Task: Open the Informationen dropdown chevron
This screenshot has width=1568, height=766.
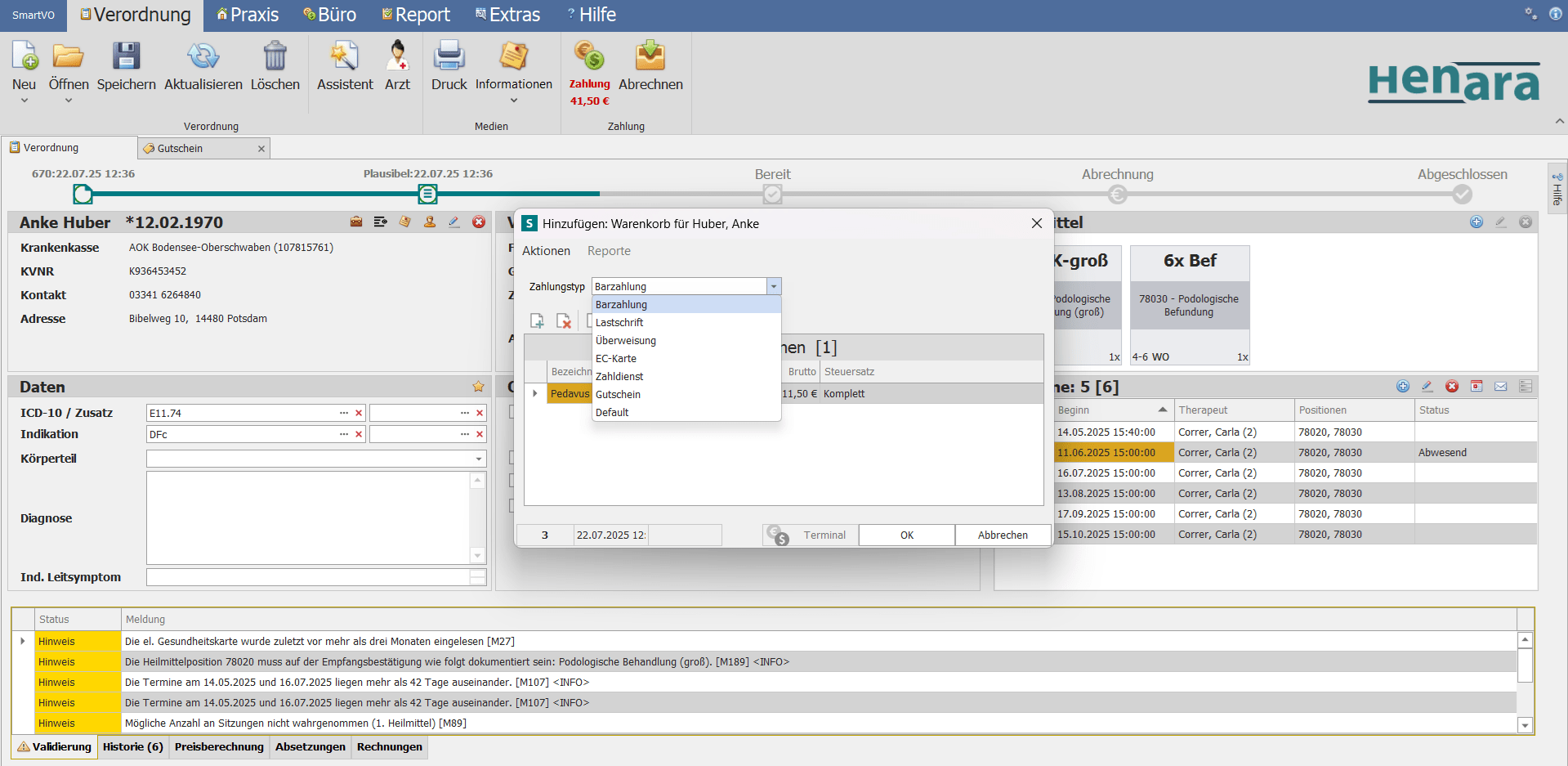Action: (514, 100)
